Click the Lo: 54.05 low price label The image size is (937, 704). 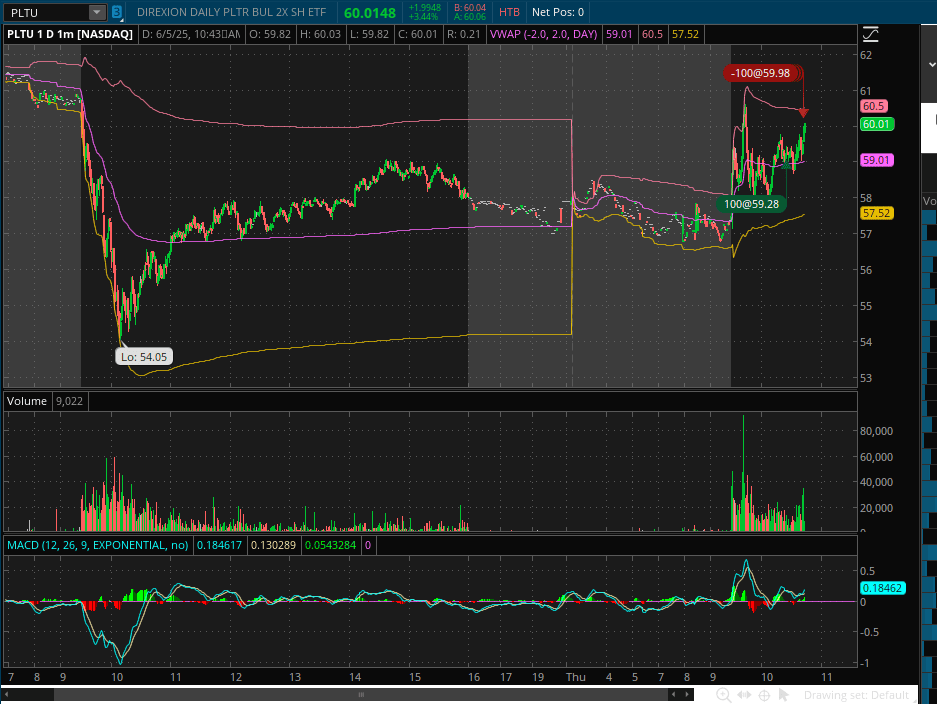tap(144, 357)
